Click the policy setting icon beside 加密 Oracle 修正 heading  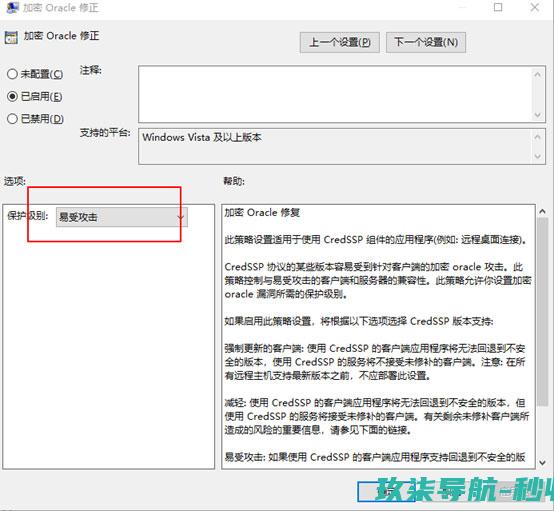click(x=11, y=37)
